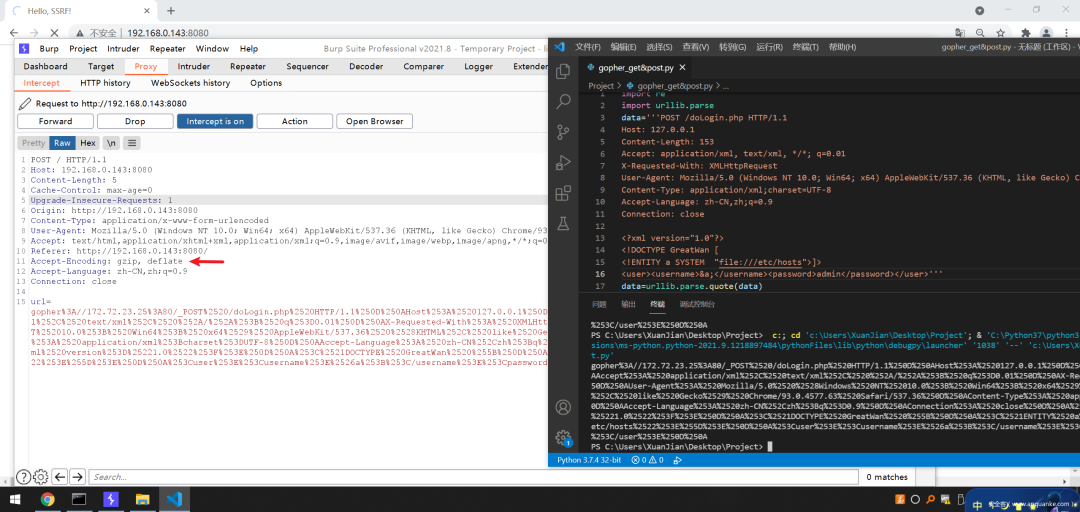
Task: Switch to Burp Decoder tab
Action: [x=366, y=66]
